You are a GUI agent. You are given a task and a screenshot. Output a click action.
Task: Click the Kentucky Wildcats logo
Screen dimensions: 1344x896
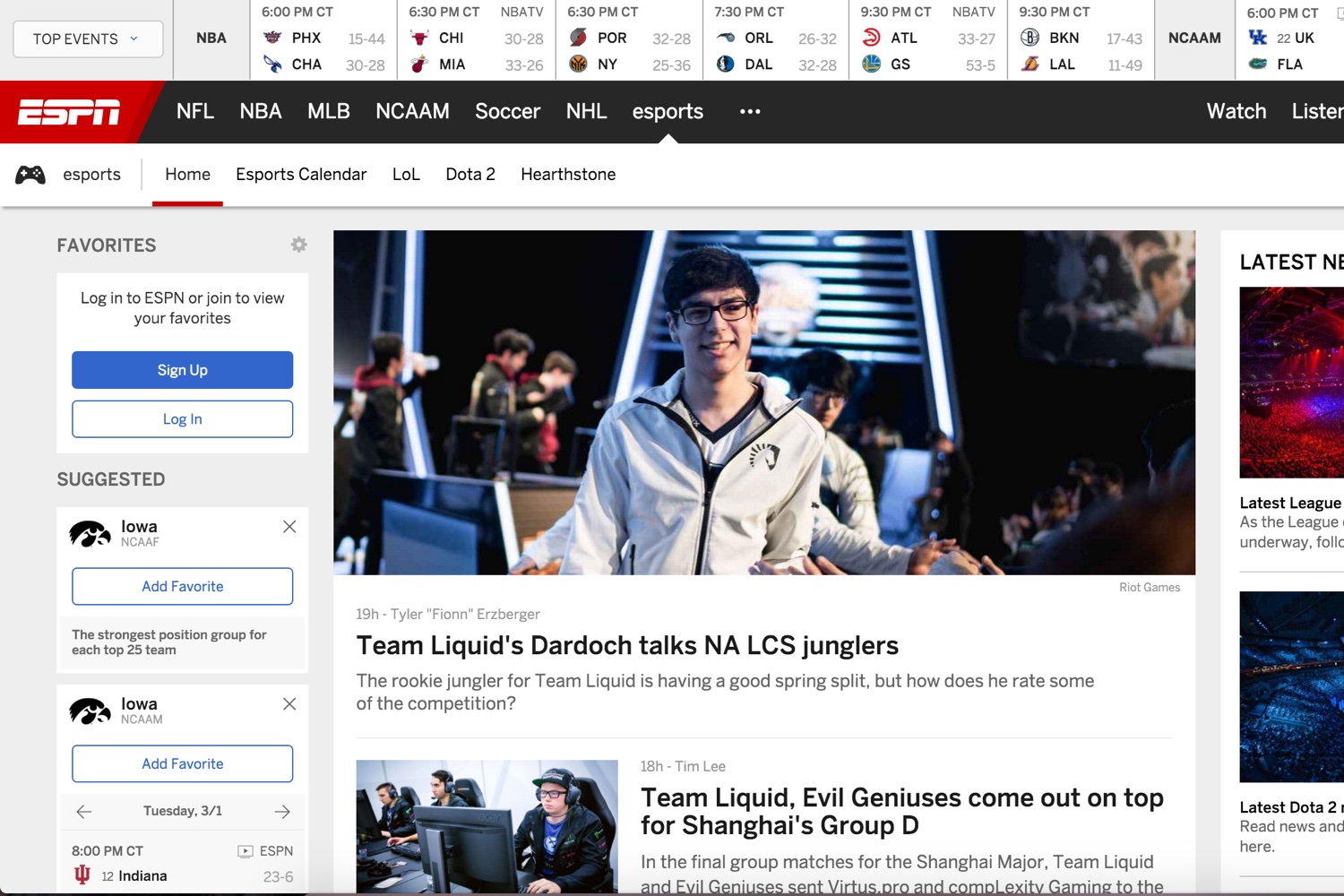[1258, 38]
